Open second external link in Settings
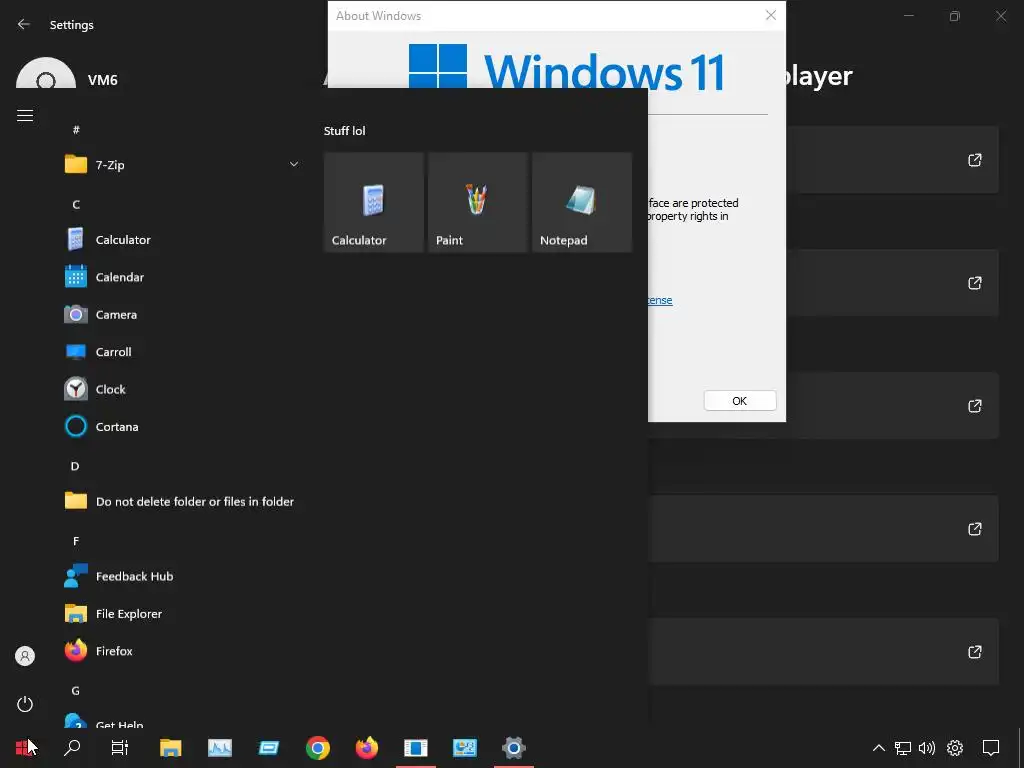Viewport: 1024px width, 768px height. (974, 283)
